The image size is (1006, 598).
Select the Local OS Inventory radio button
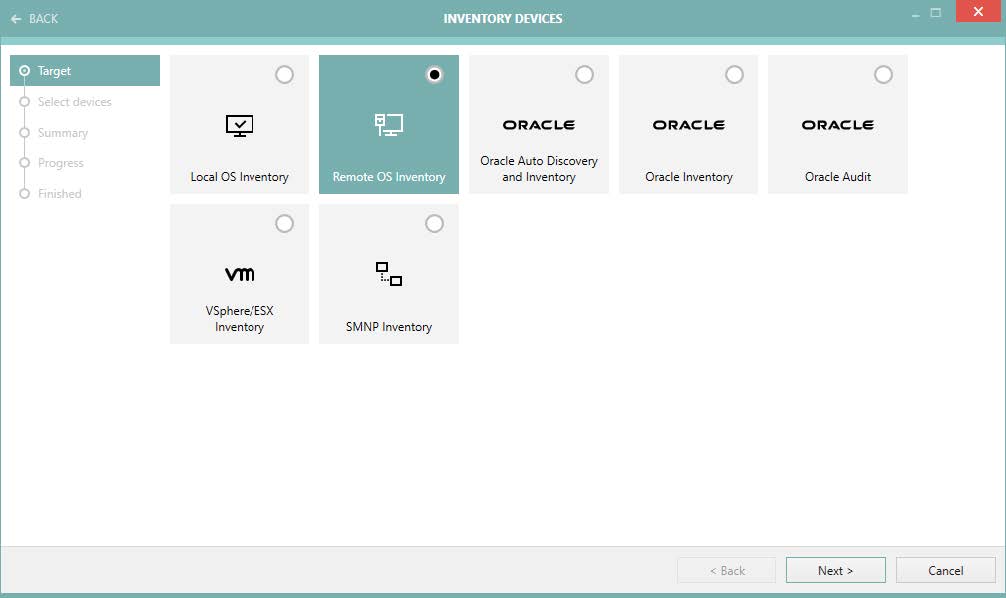pyautogui.click(x=284, y=74)
